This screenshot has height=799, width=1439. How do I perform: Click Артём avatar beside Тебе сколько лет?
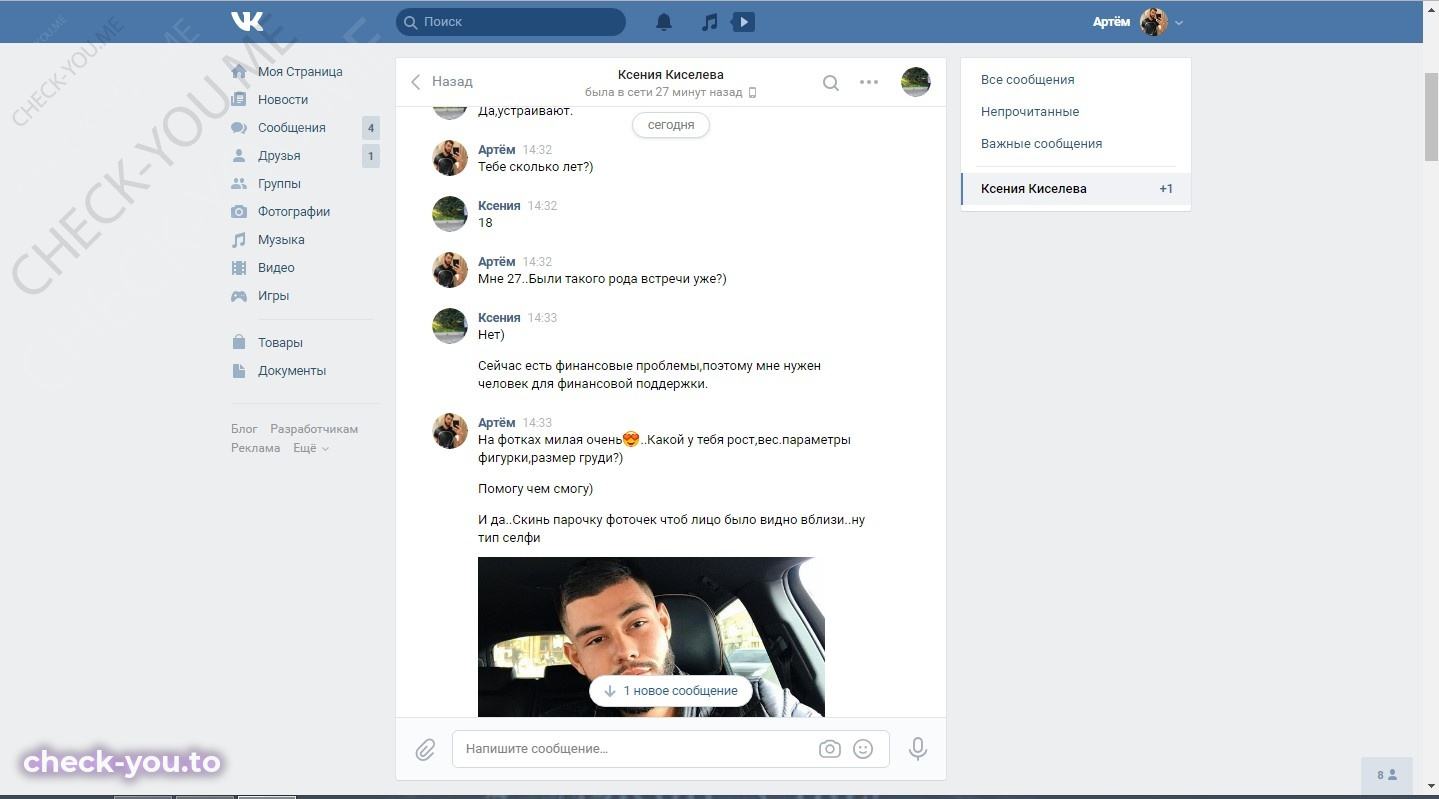click(x=450, y=158)
